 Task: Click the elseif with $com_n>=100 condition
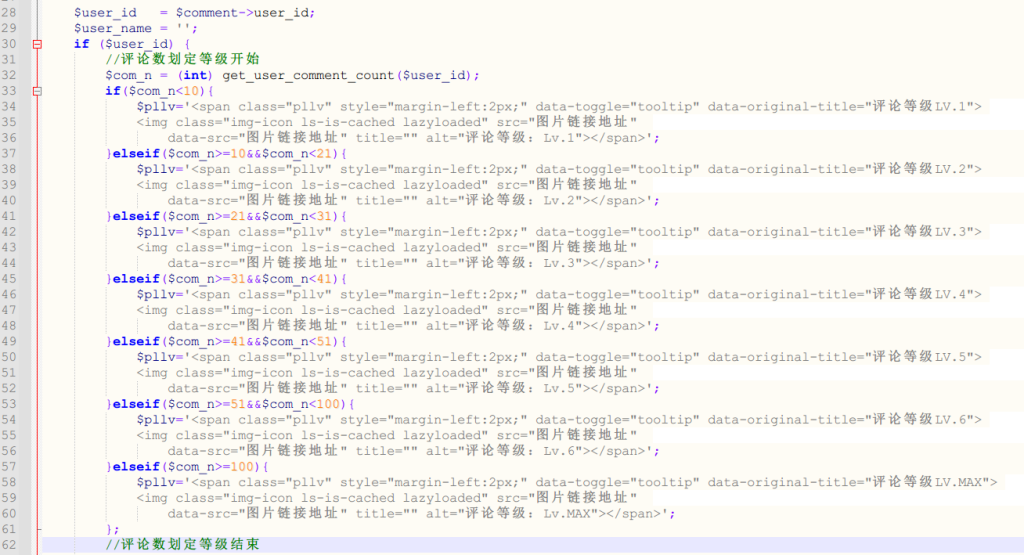(135, 467)
